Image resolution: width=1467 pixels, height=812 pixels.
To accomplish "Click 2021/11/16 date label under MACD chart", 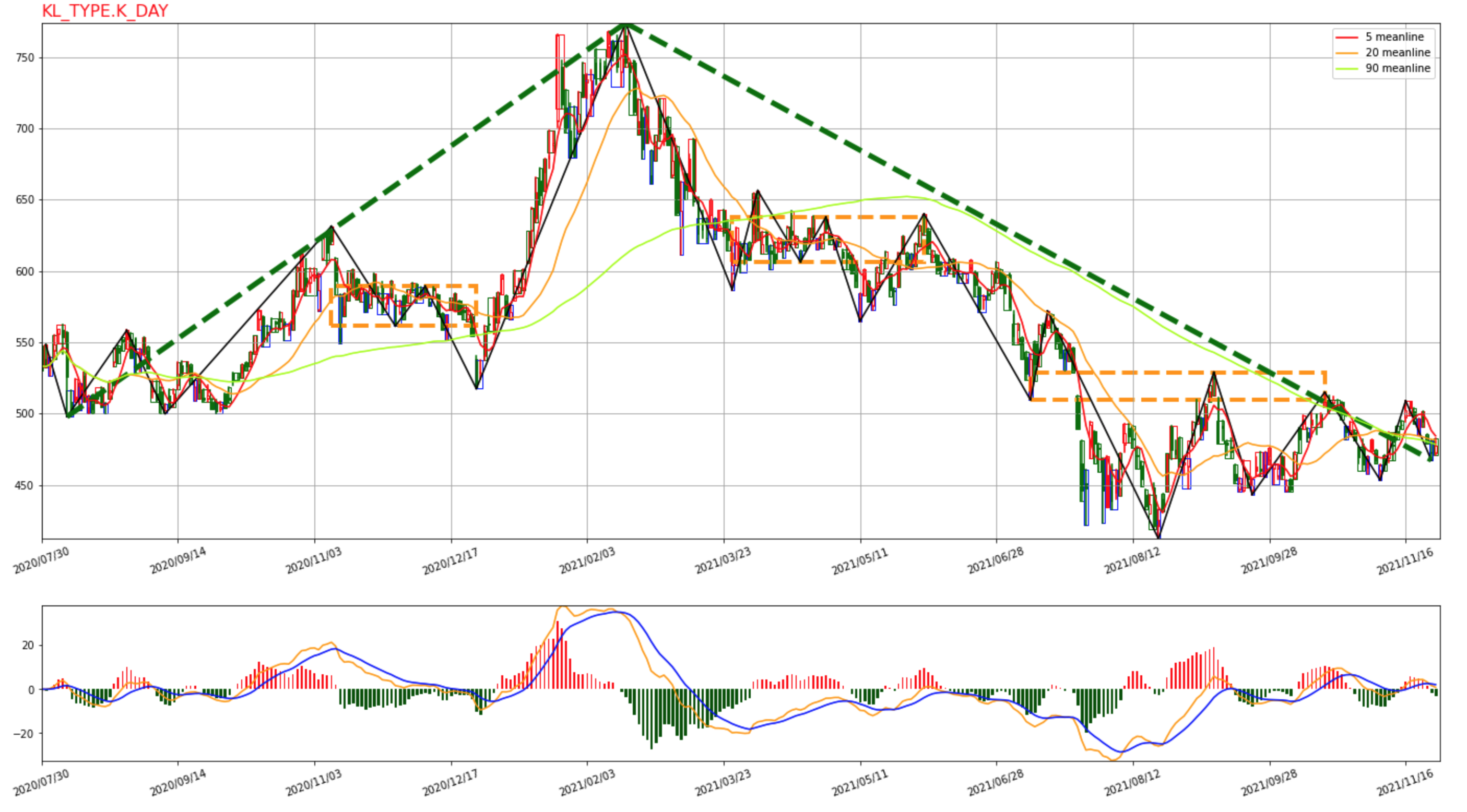I will [x=1404, y=782].
